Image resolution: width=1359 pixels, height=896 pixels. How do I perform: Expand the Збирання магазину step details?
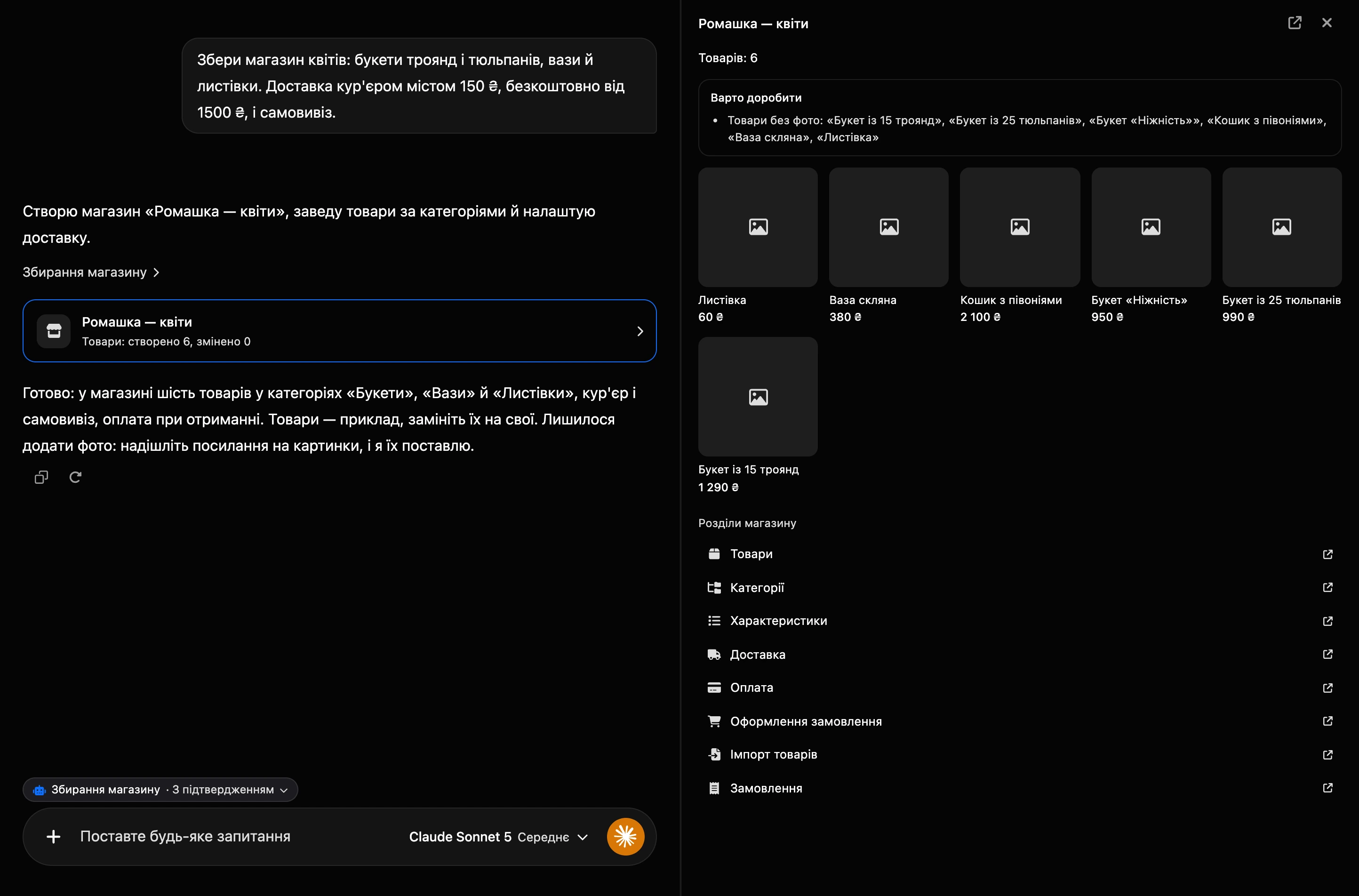tap(91, 272)
